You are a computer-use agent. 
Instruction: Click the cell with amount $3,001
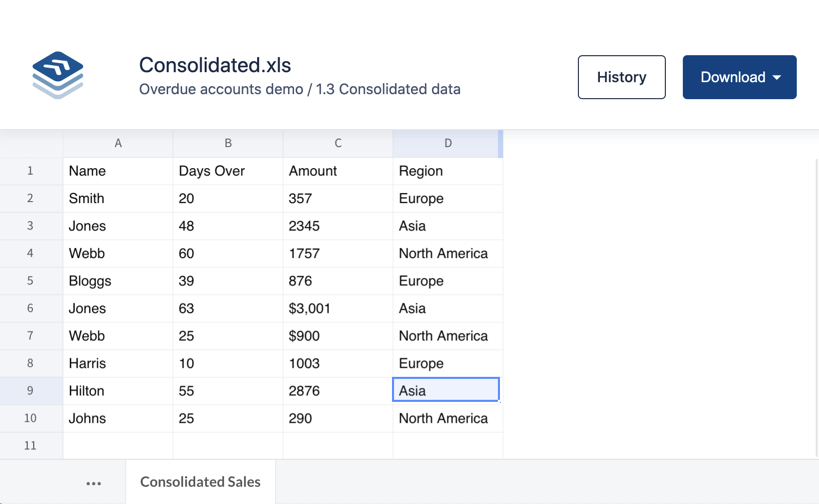337,309
